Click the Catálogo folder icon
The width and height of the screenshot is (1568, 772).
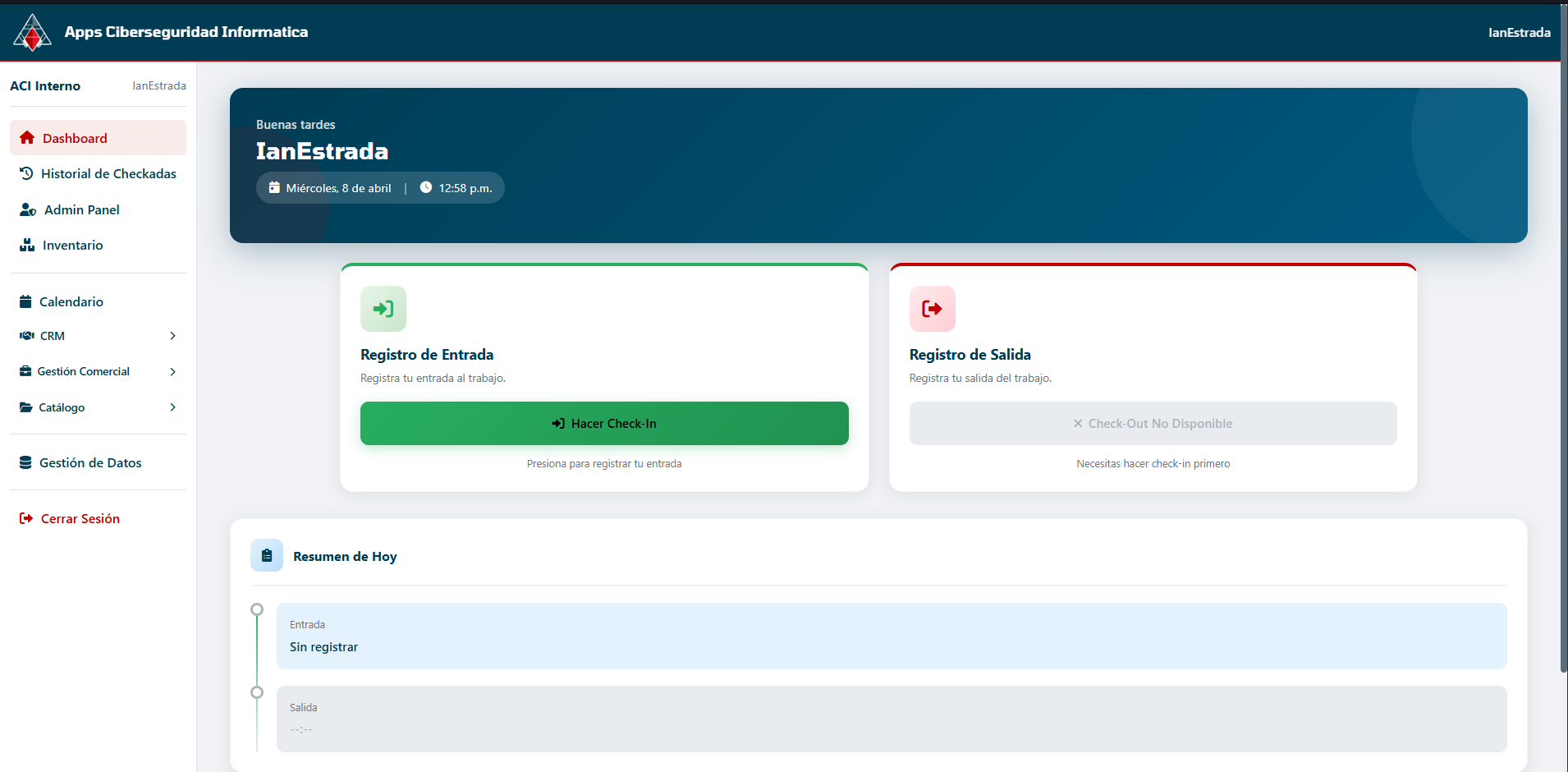[x=26, y=407]
